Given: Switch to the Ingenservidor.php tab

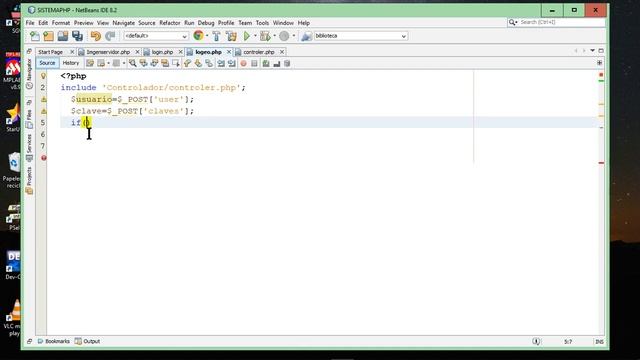Looking at the screenshot, I should 108,52.
